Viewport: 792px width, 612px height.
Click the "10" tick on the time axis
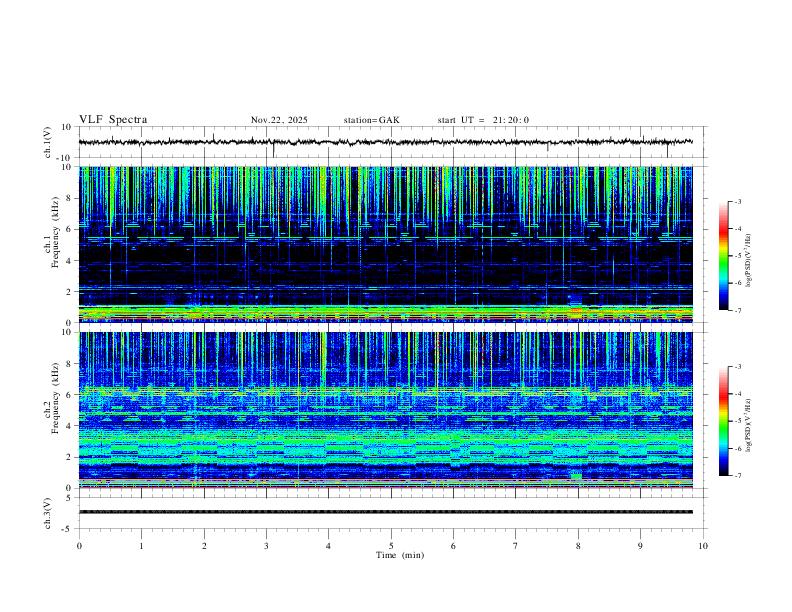[x=703, y=546]
